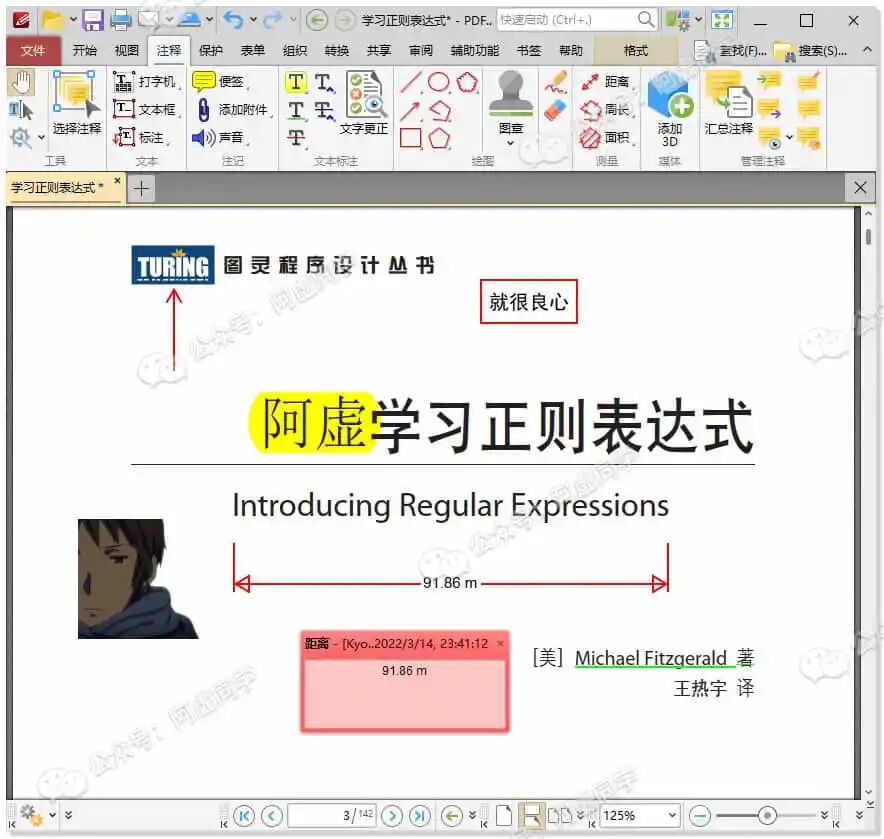Viewport: 884px width, 839px height.
Task: Close the red 距离 measurement popup note
Action: click(x=501, y=643)
